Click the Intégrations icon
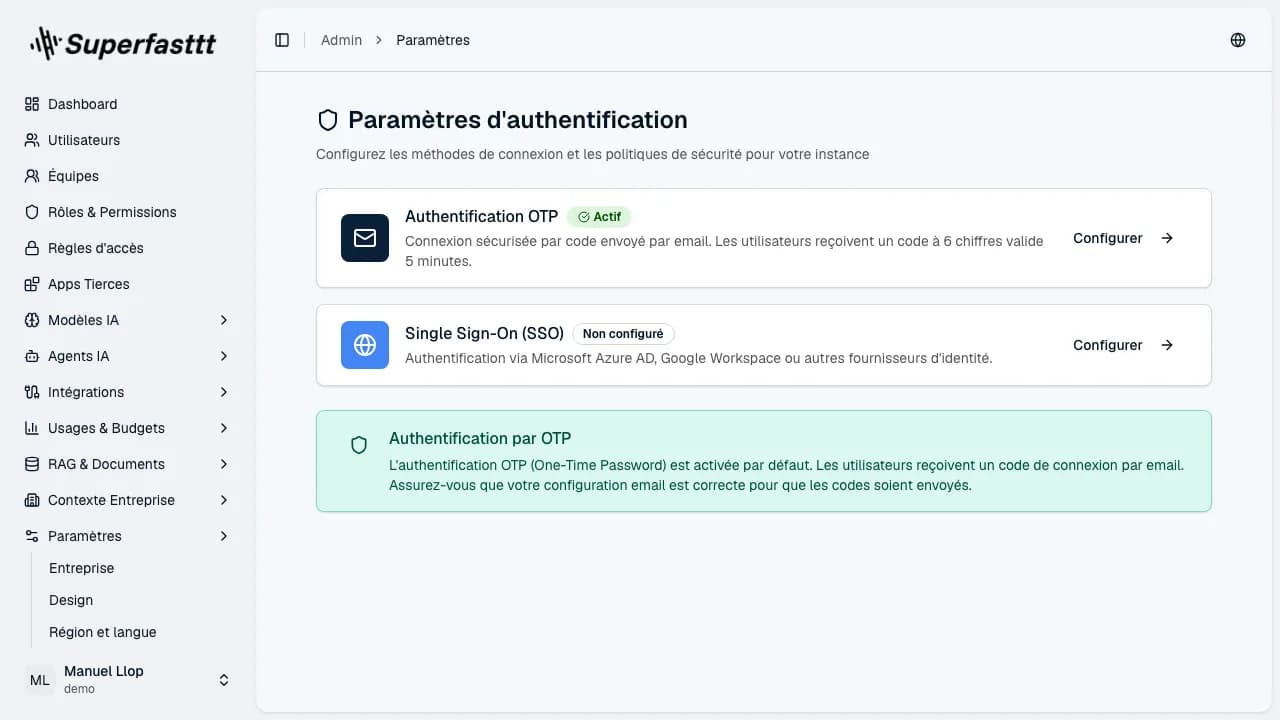 (x=32, y=392)
